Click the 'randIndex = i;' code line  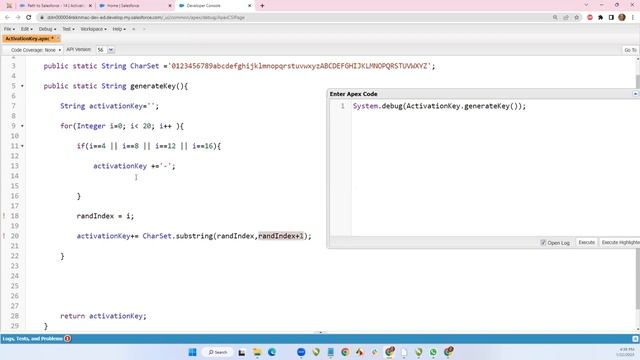click(105, 216)
